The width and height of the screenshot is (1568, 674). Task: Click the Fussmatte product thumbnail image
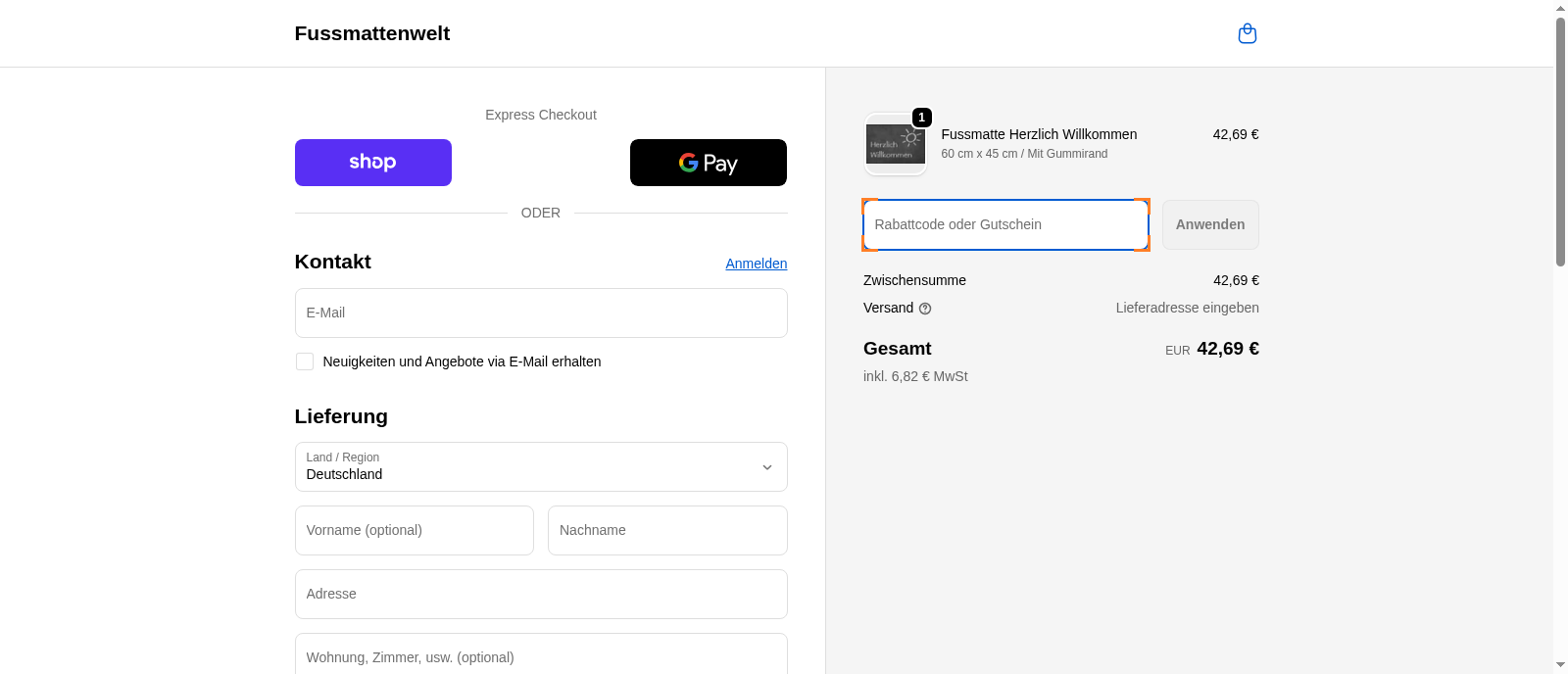895,146
